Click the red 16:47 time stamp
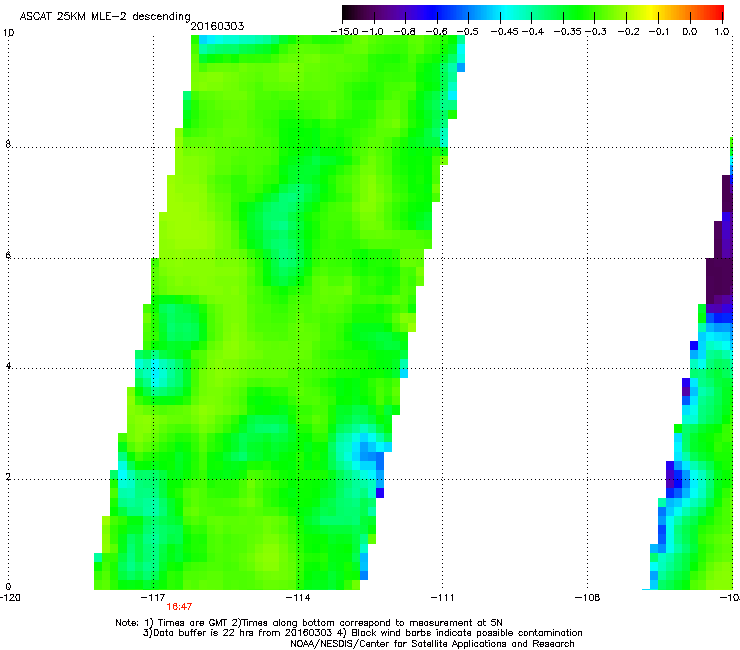The width and height of the screenshot is (740, 650). click(x=179, y=607)
